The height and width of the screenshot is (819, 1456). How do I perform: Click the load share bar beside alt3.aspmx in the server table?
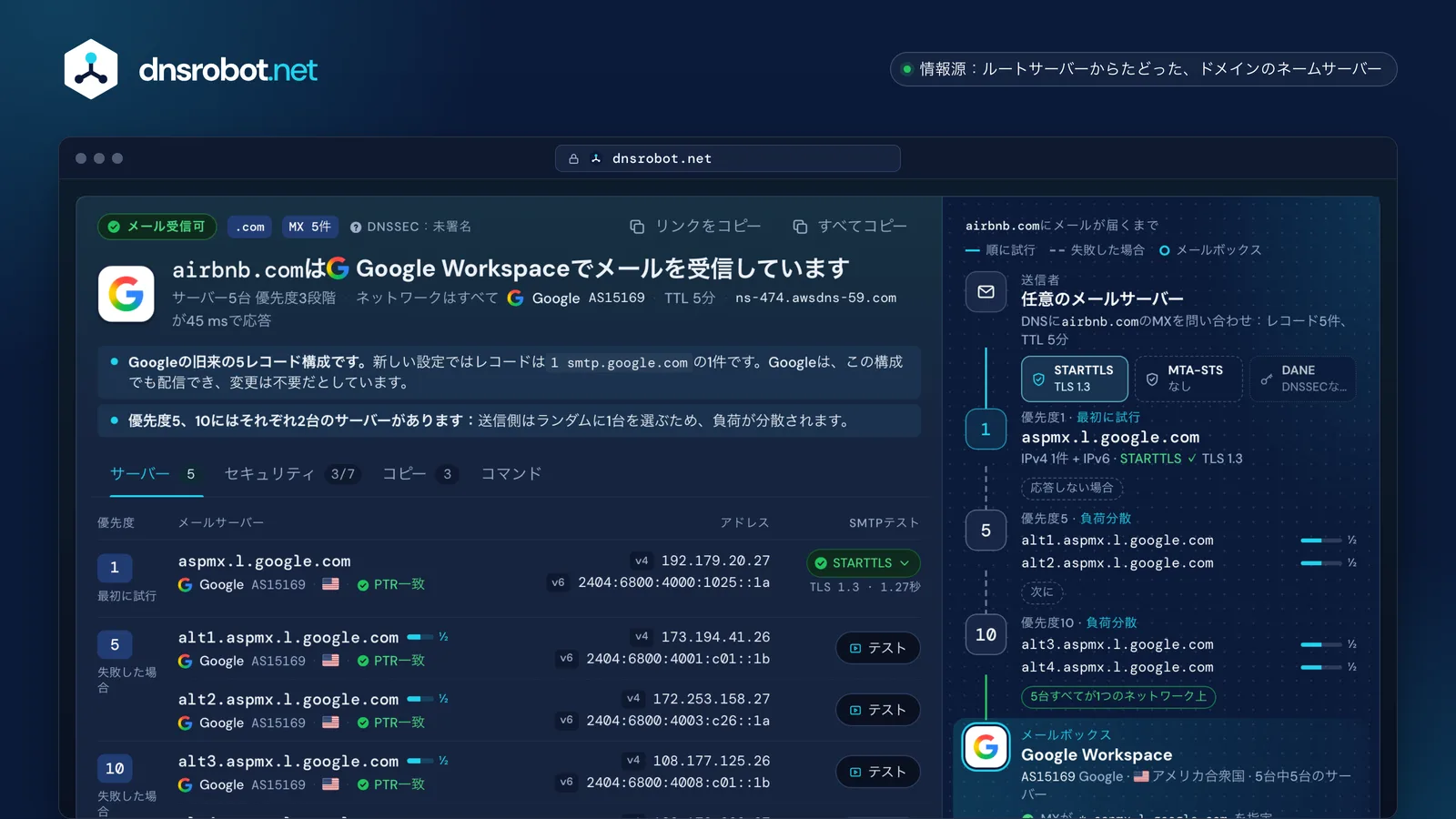(x=420, y=761)
